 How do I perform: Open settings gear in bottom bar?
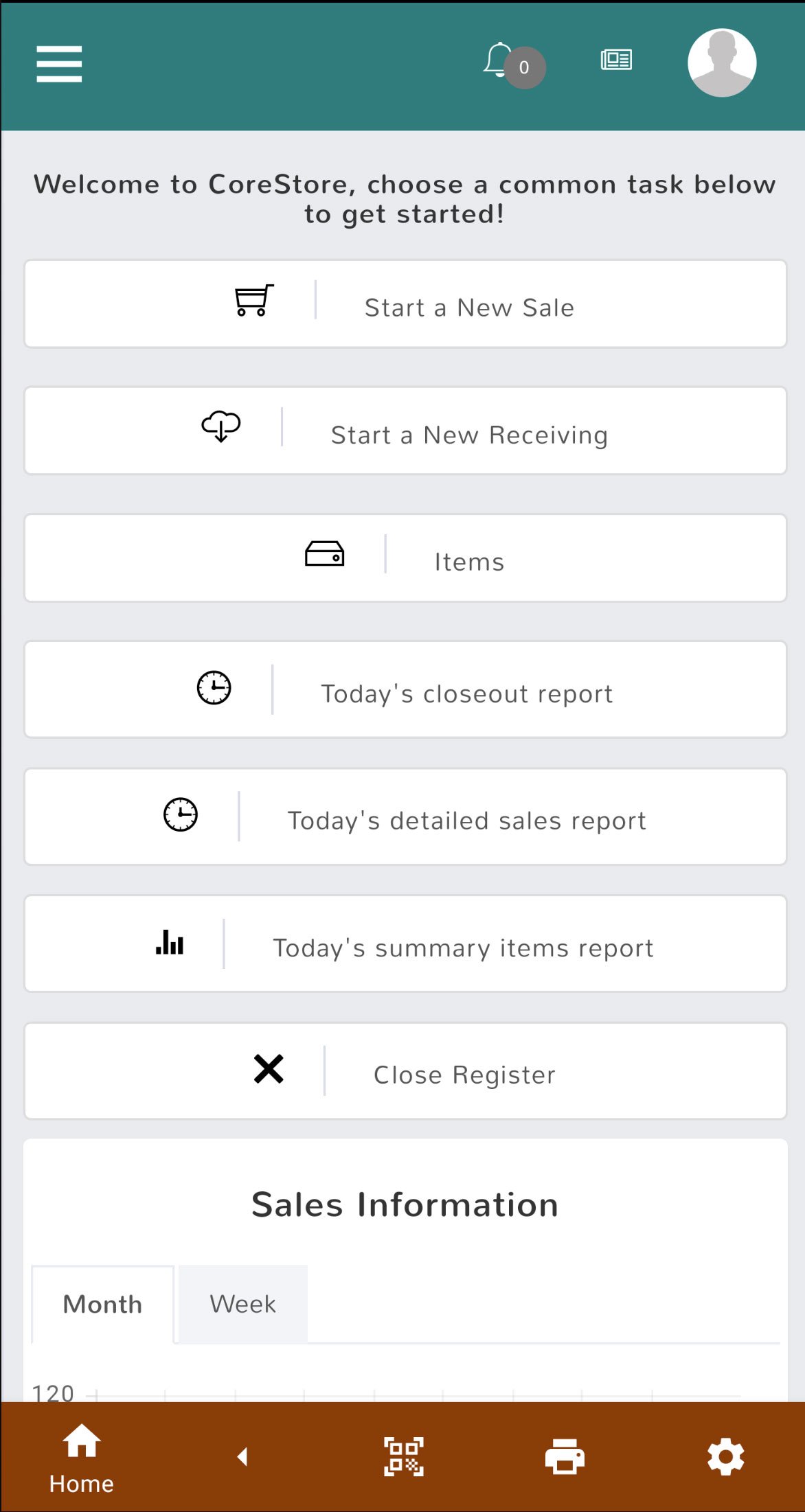tap(726, 1456)
